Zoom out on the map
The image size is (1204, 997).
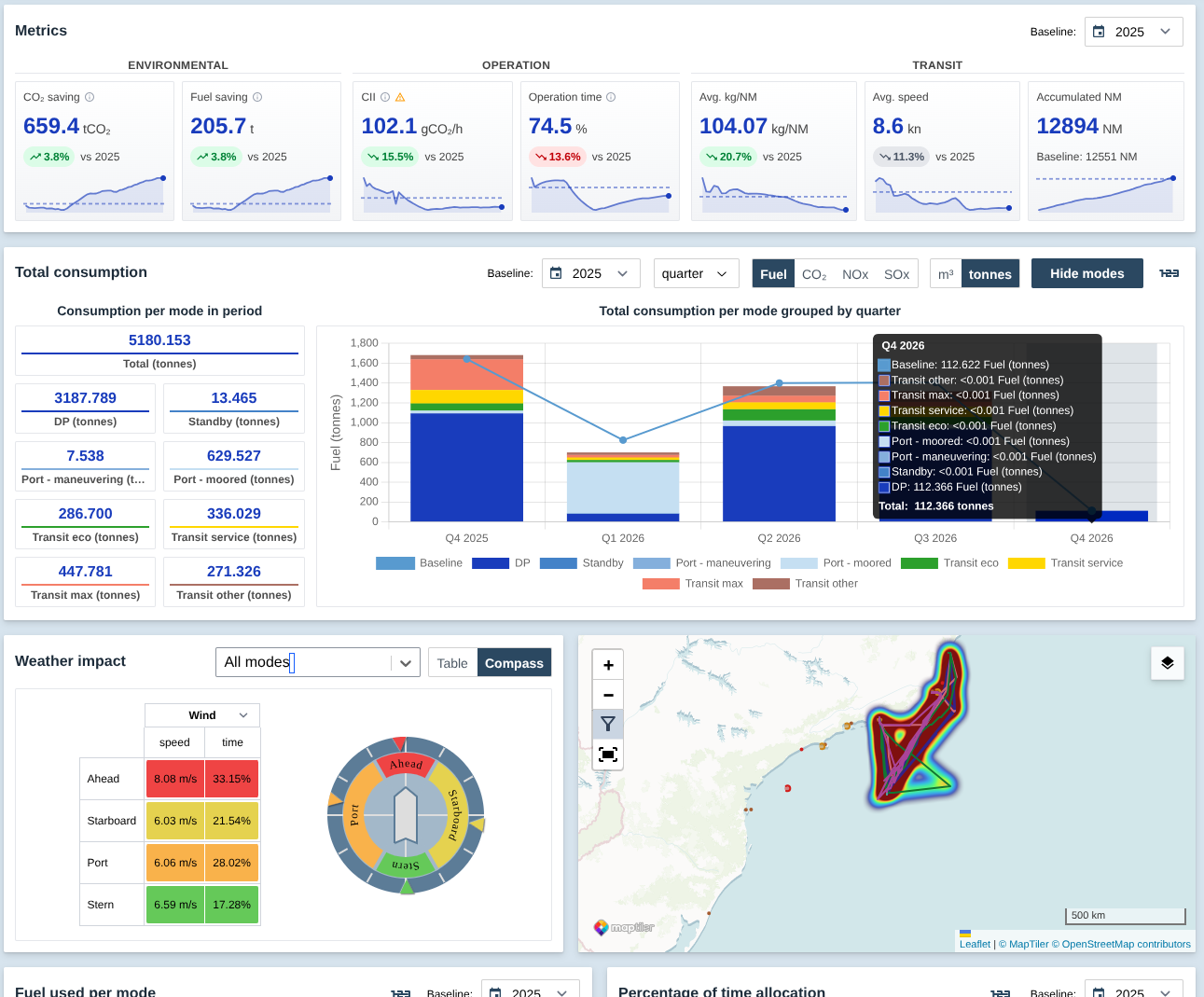(x=608, y=695)
